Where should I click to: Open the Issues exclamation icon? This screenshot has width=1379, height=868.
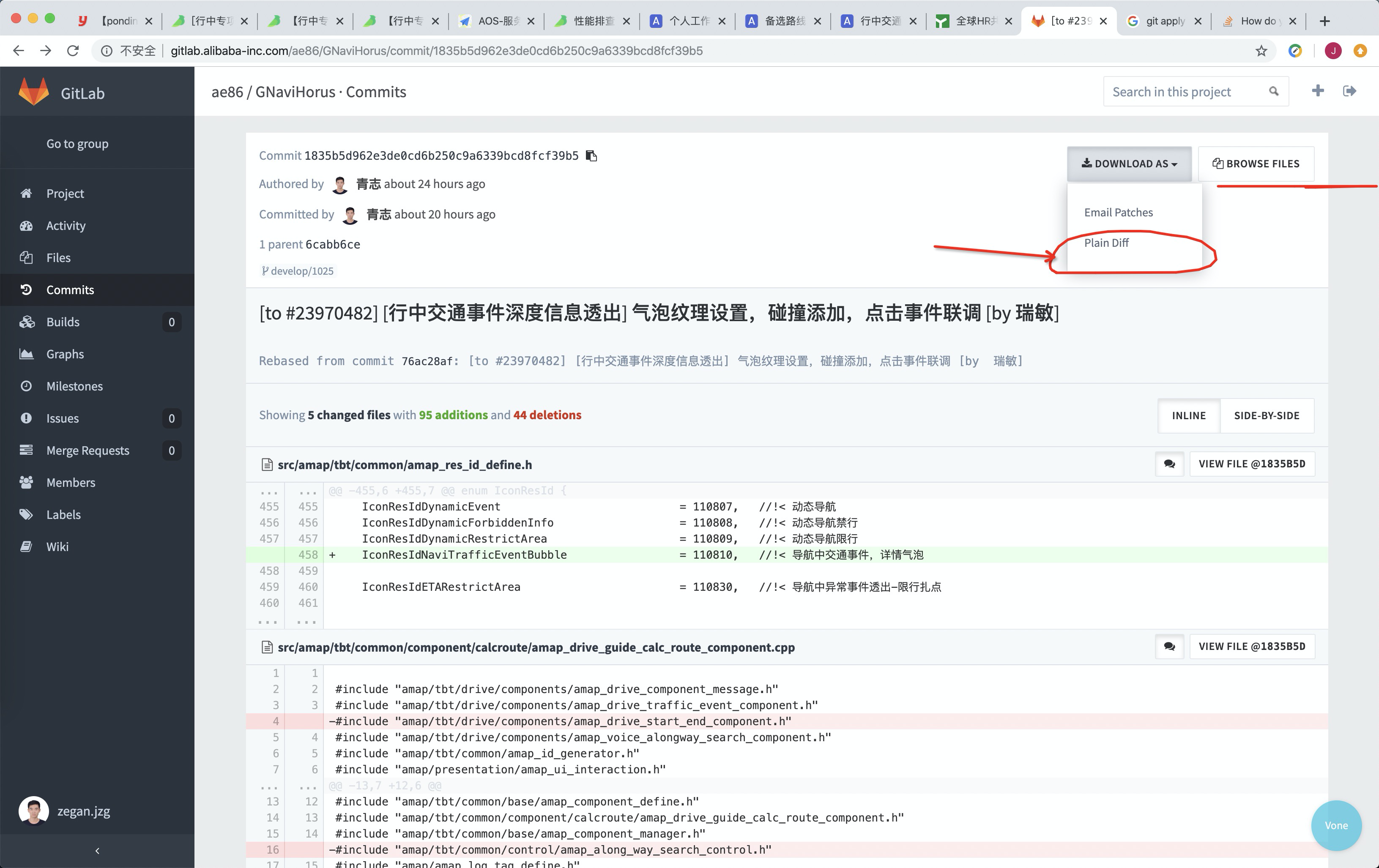26,418
